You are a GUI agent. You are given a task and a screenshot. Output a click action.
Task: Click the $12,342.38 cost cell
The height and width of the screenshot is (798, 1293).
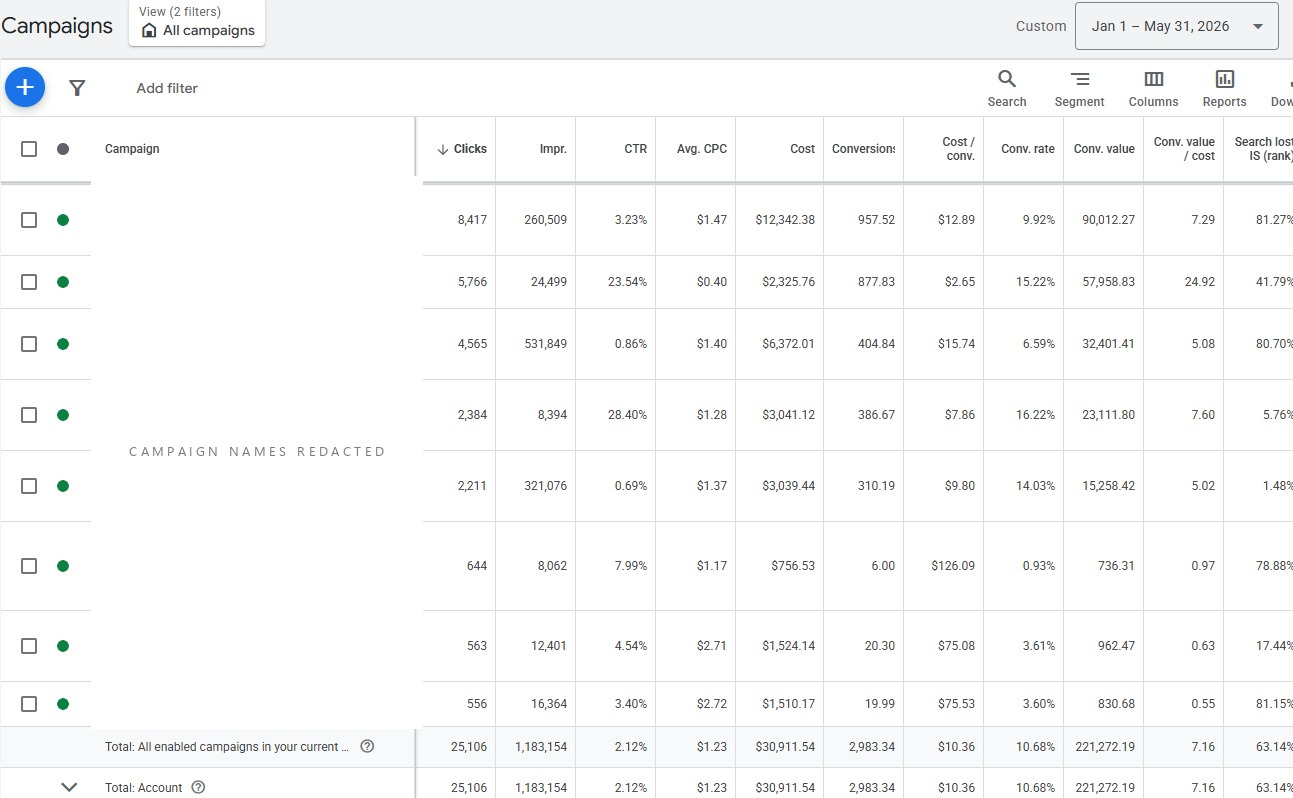(x=778, y=220)
